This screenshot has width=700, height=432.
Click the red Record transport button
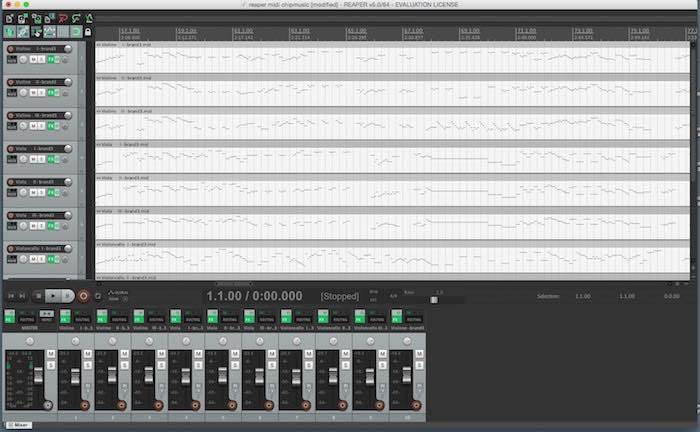point(83,296)
